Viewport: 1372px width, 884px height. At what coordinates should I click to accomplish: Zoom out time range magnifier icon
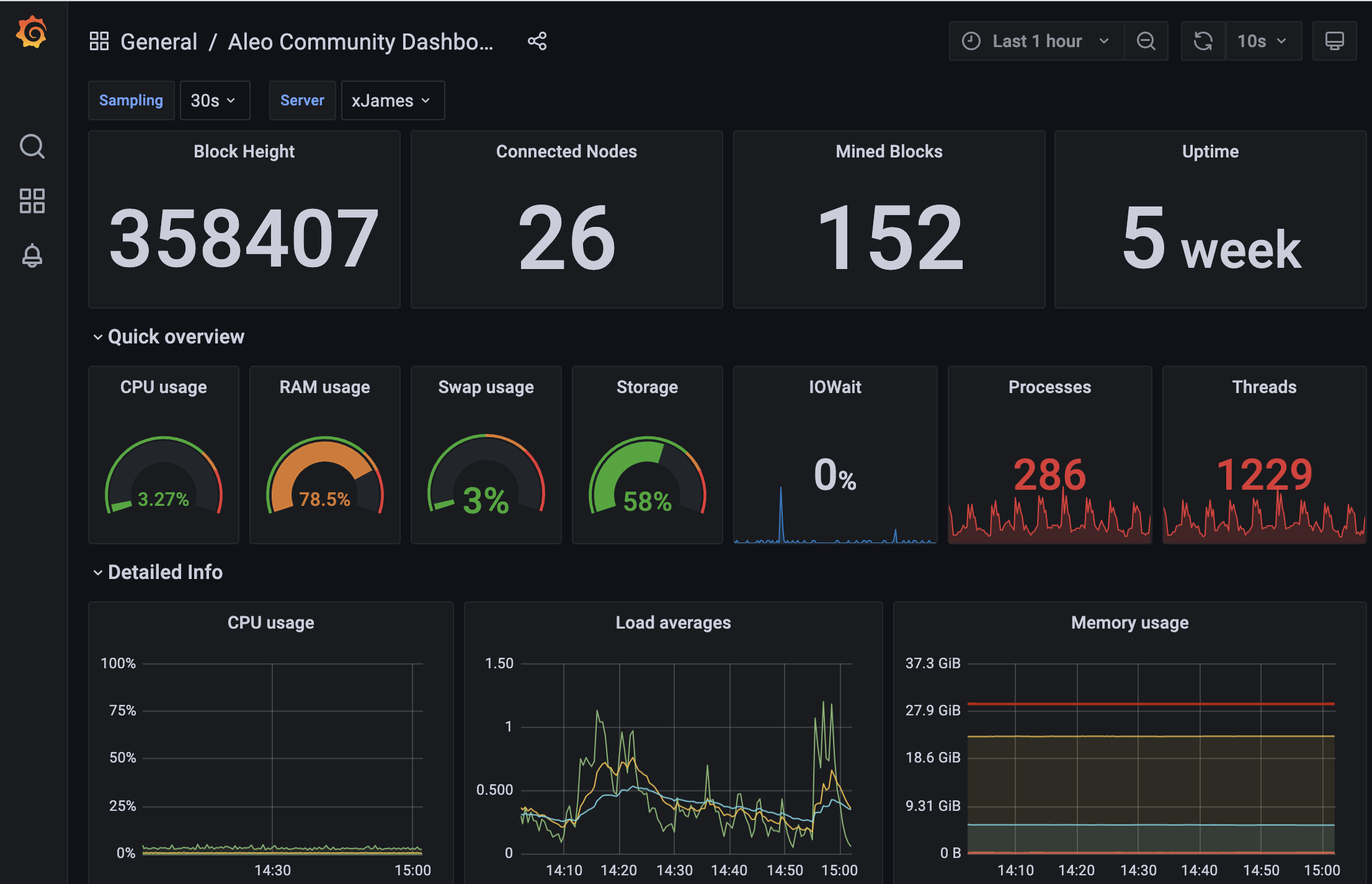coord(1146,42)
